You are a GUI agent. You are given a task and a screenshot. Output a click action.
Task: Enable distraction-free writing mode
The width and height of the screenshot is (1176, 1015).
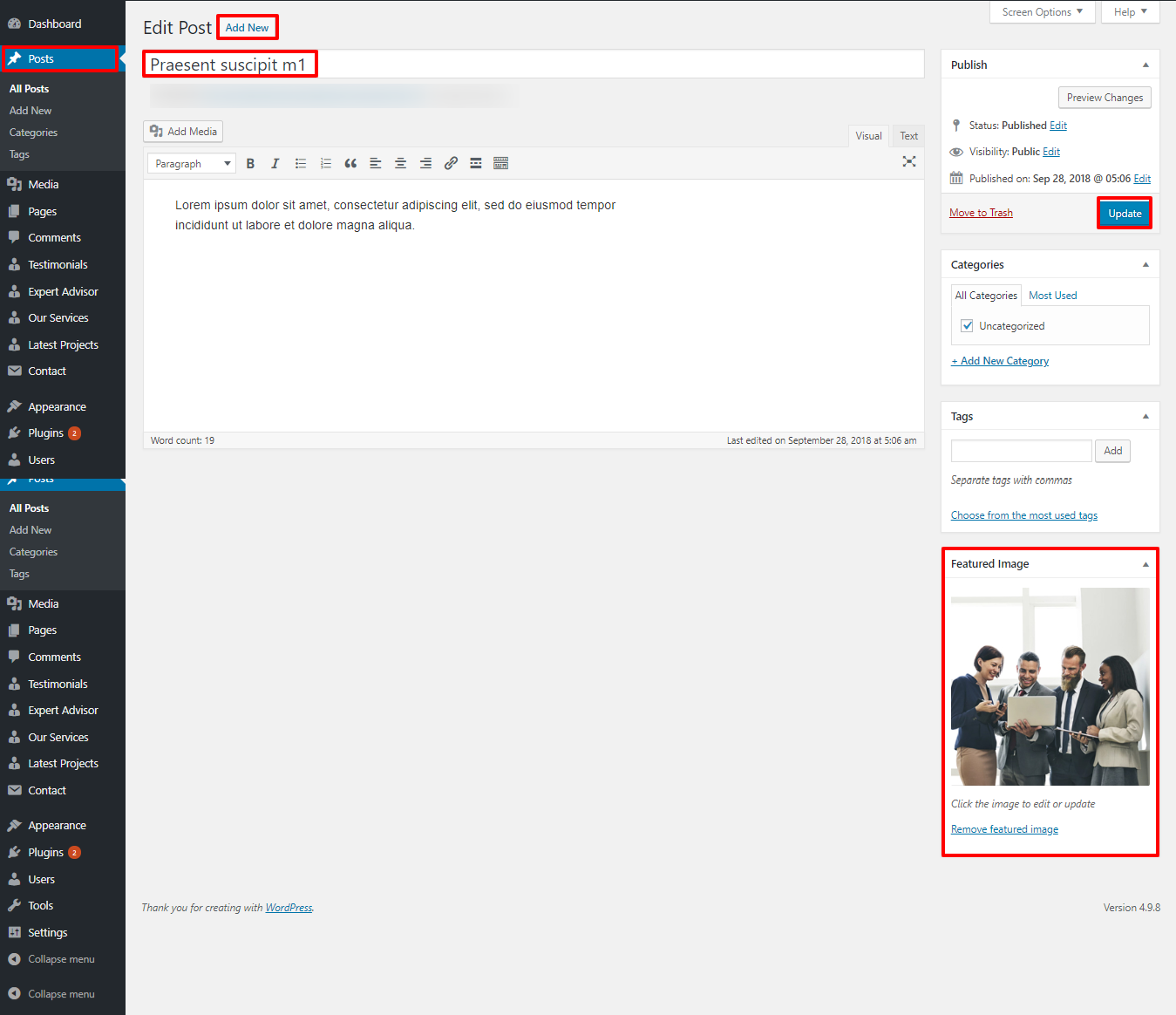pyautogui.click(x=909, y=161)
